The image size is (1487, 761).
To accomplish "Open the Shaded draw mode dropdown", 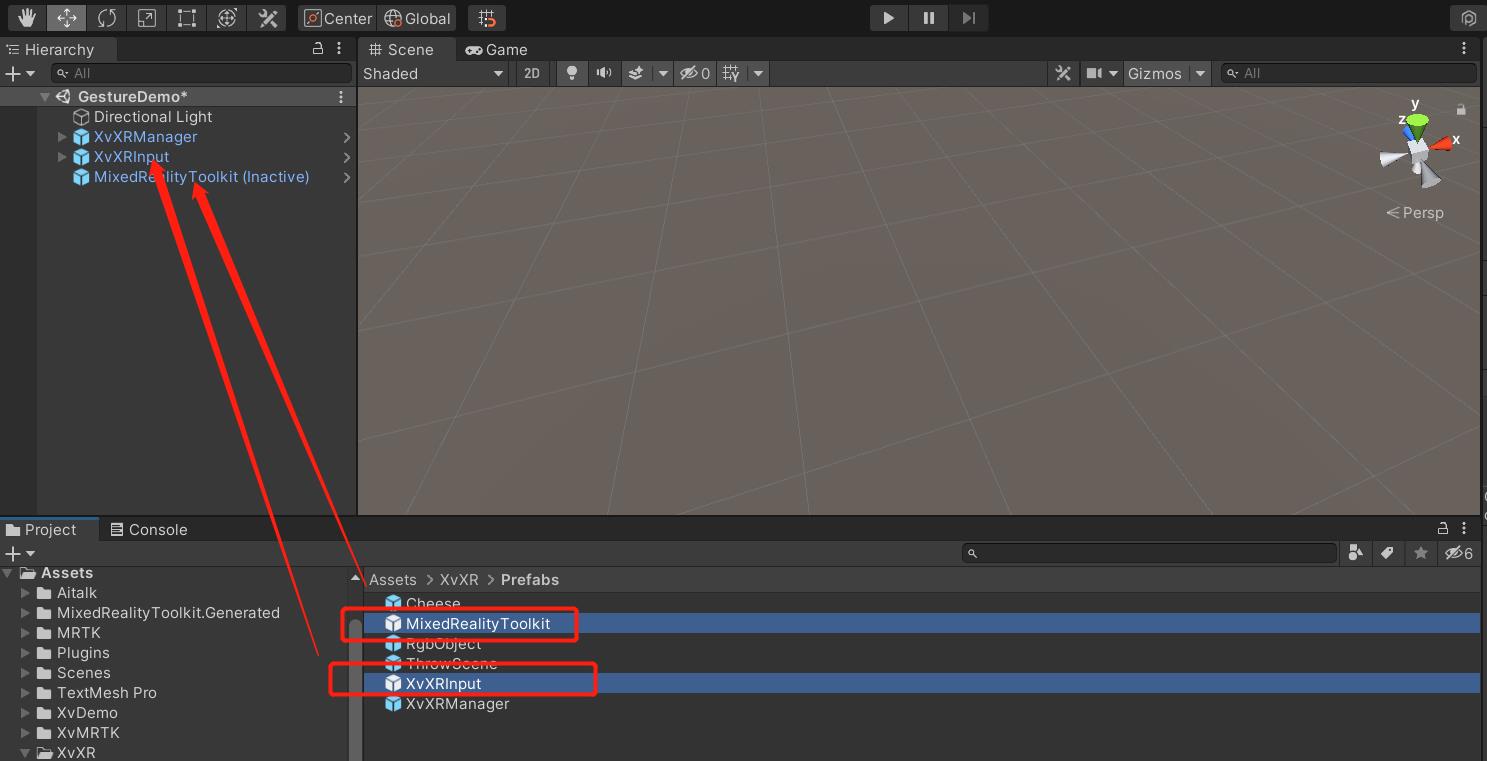I will pyautogui.click(x=434, y=73).
